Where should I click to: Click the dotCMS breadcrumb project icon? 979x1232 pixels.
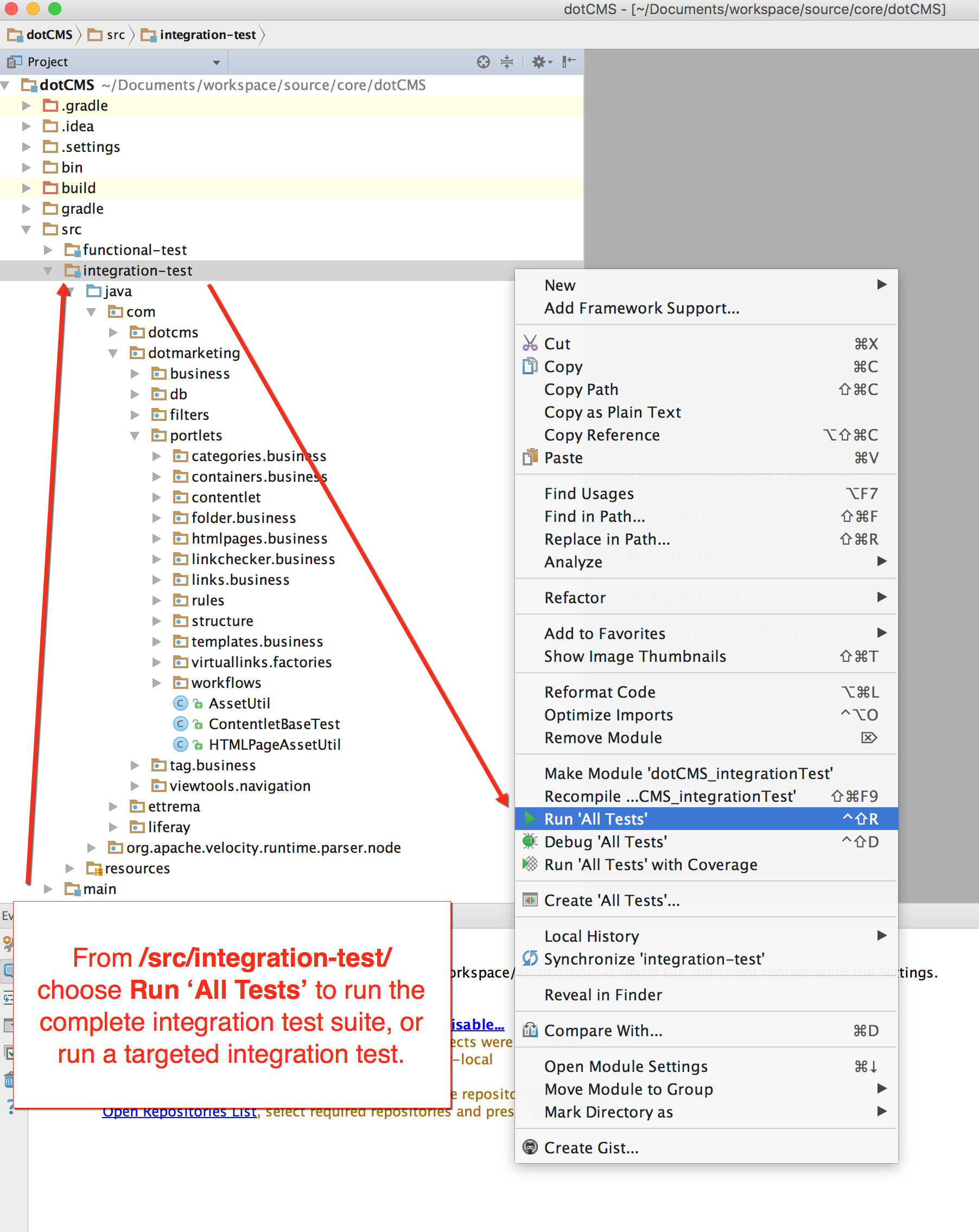click(x=15, y=35)
